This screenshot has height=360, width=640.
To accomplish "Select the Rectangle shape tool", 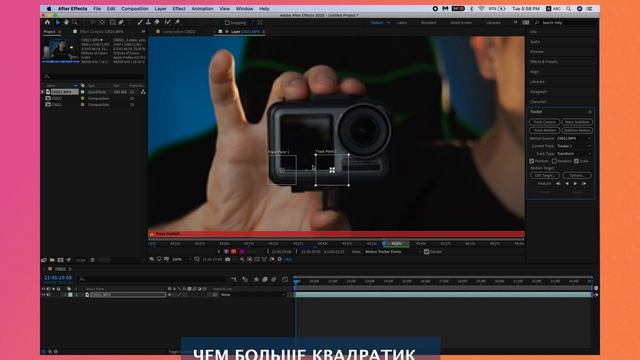I will [x=112, y=22].
